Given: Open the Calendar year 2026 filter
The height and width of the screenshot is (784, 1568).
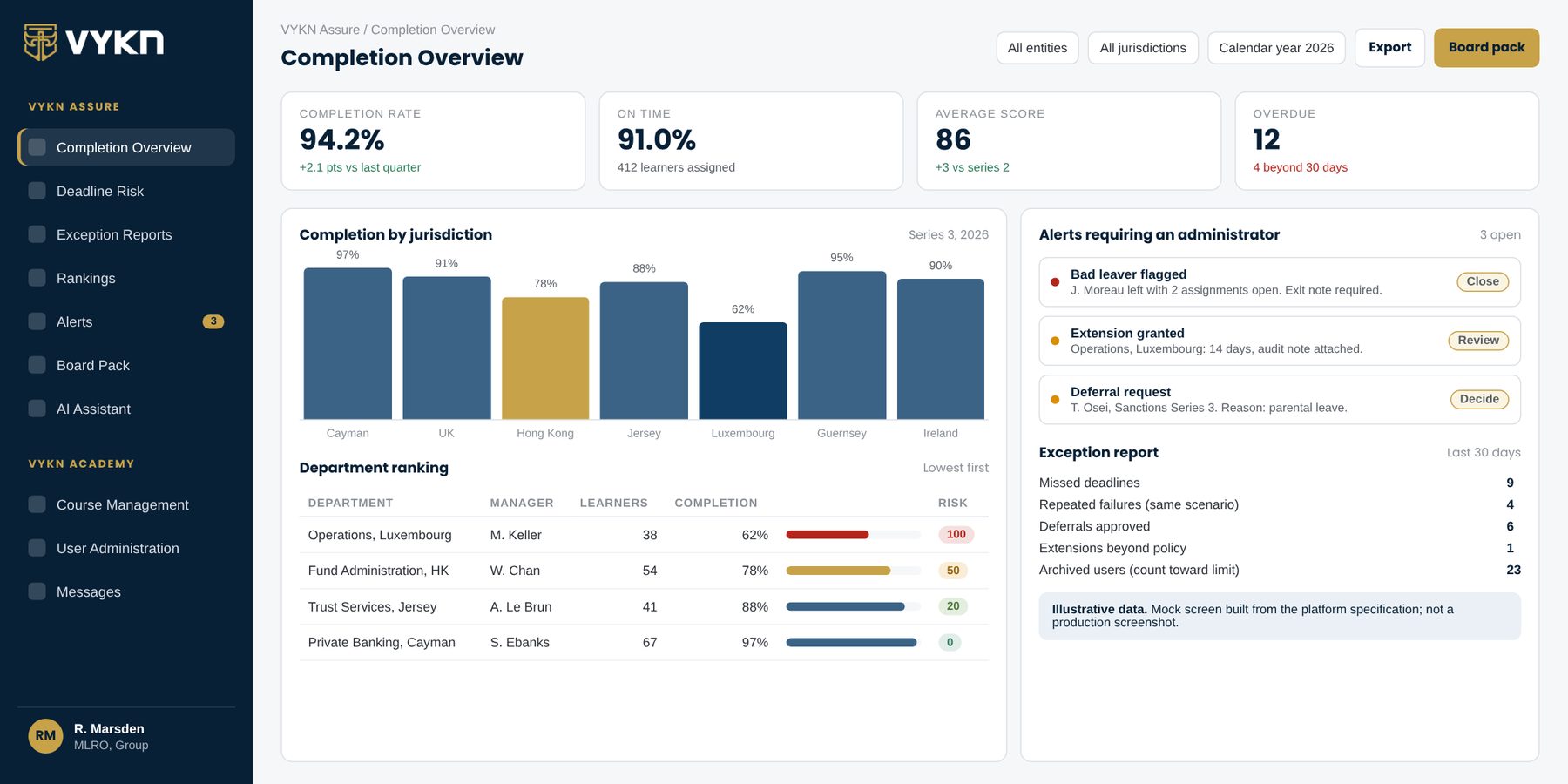Looking at the screenshot, I should pyautogui.click(x=1276, y=48).
